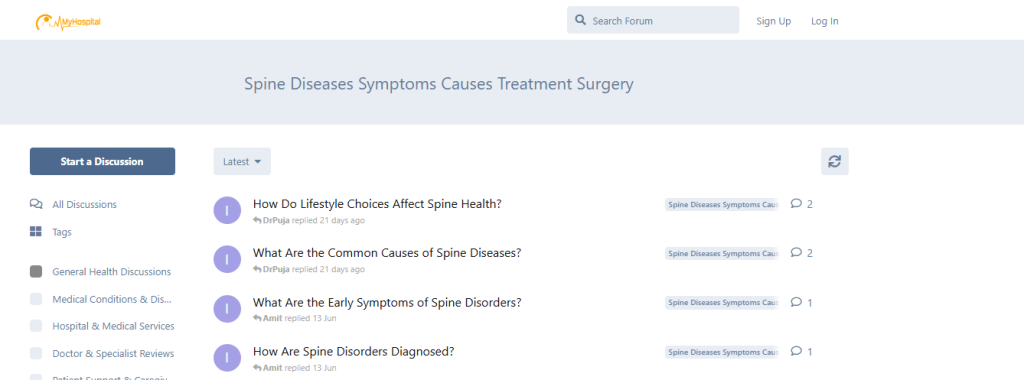
Task: Start a Discussion
Action: 103,161
